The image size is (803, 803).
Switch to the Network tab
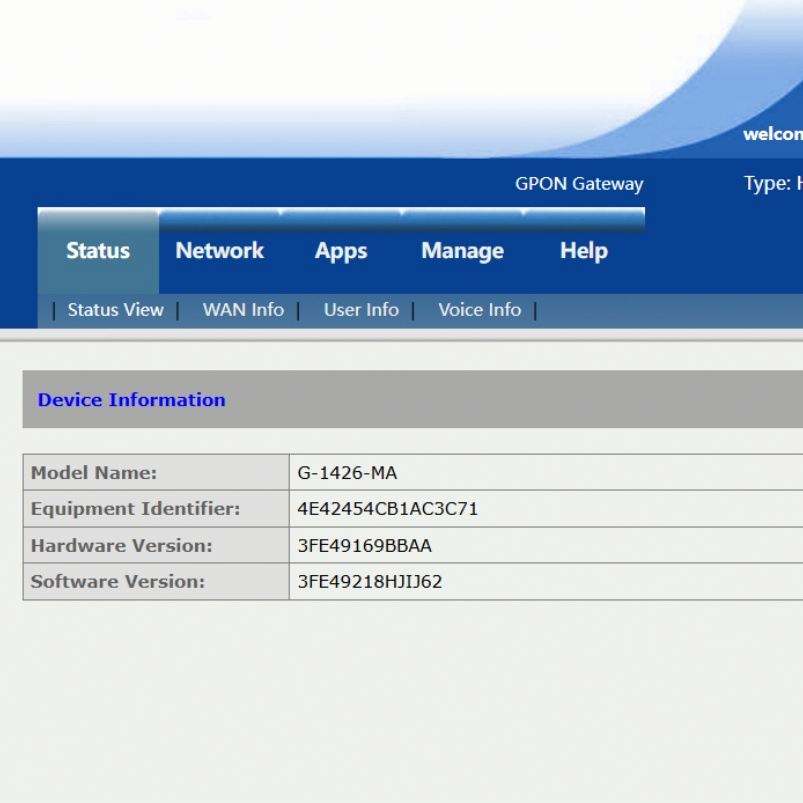click(x=219, y=251)
